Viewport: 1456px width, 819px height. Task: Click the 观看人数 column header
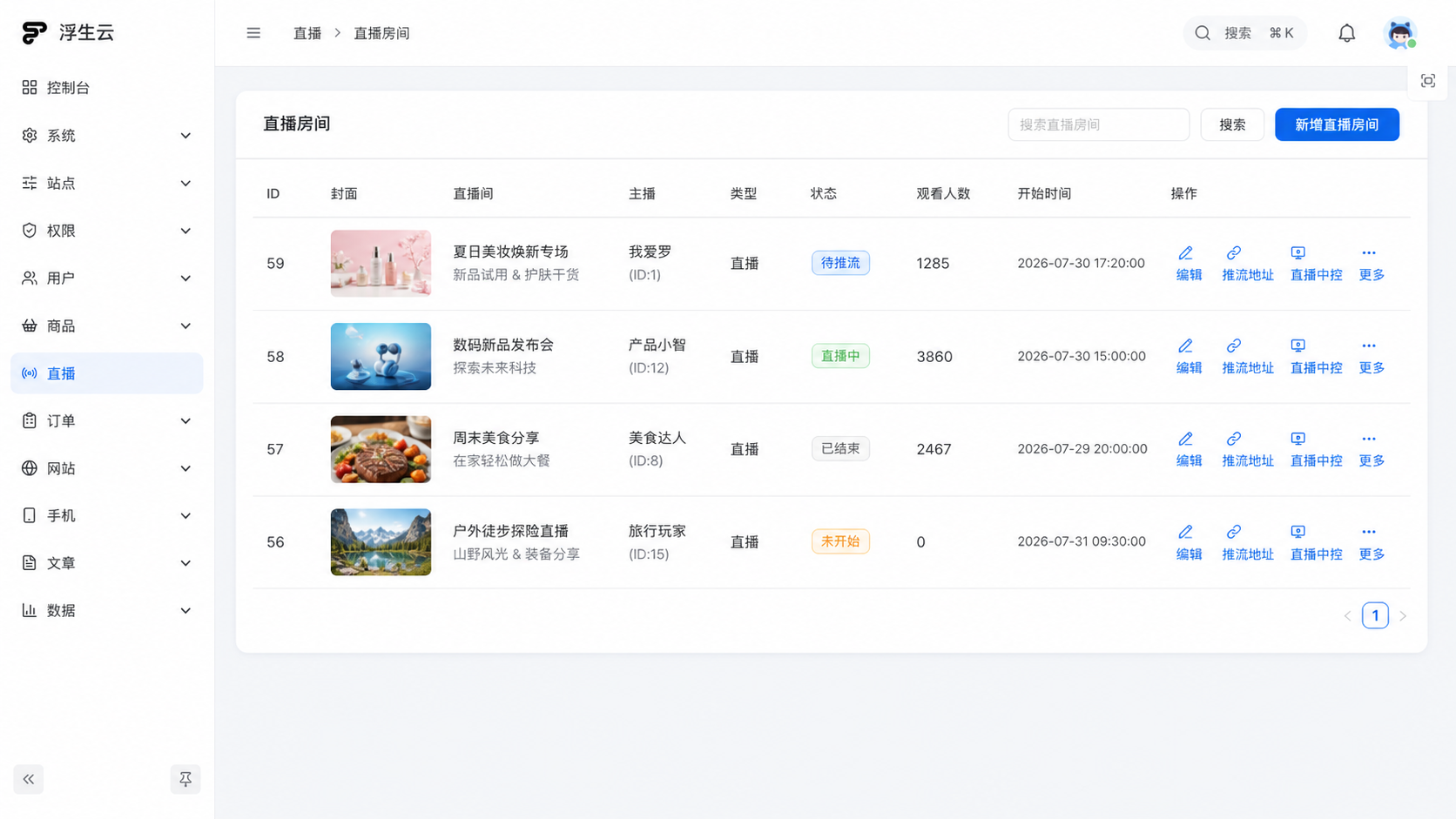coord(943,193)
